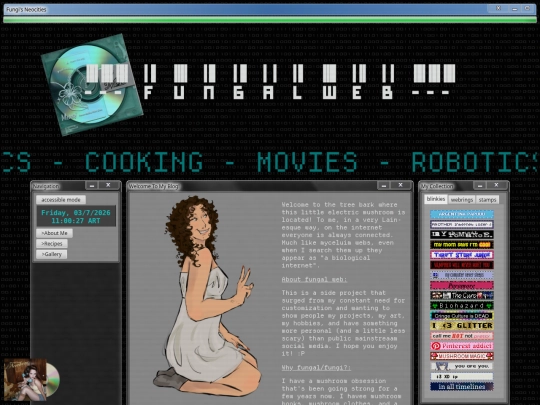The image size is (540, 405).
Task: Click the 'my computer never sleeps' blinkie
Action: tap(462, 275)
